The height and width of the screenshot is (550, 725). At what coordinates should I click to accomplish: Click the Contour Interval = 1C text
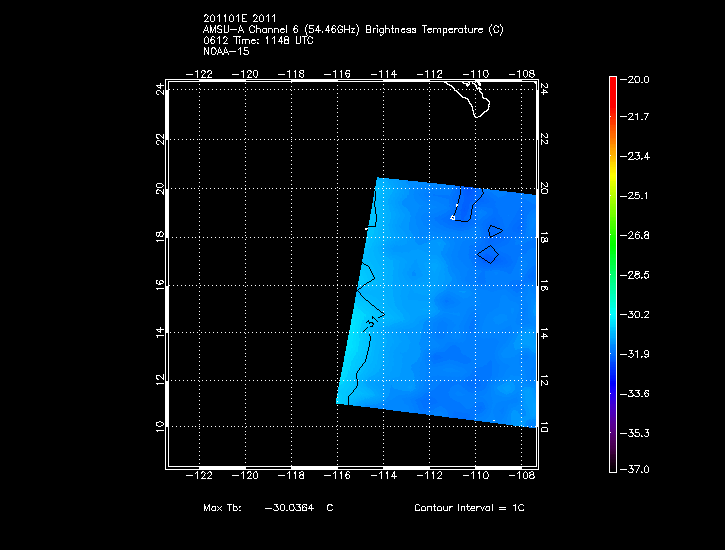tap(468, 508)
